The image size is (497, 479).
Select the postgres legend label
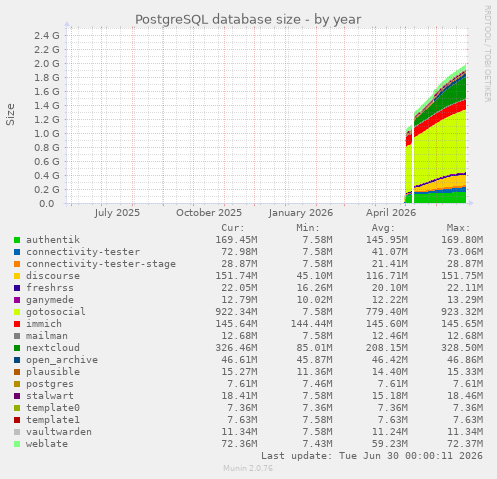click(x=50, y=384)
